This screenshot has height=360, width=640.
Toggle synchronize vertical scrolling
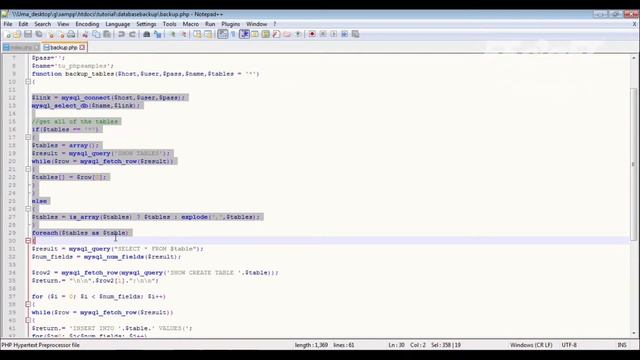click(x=197, y=34)
